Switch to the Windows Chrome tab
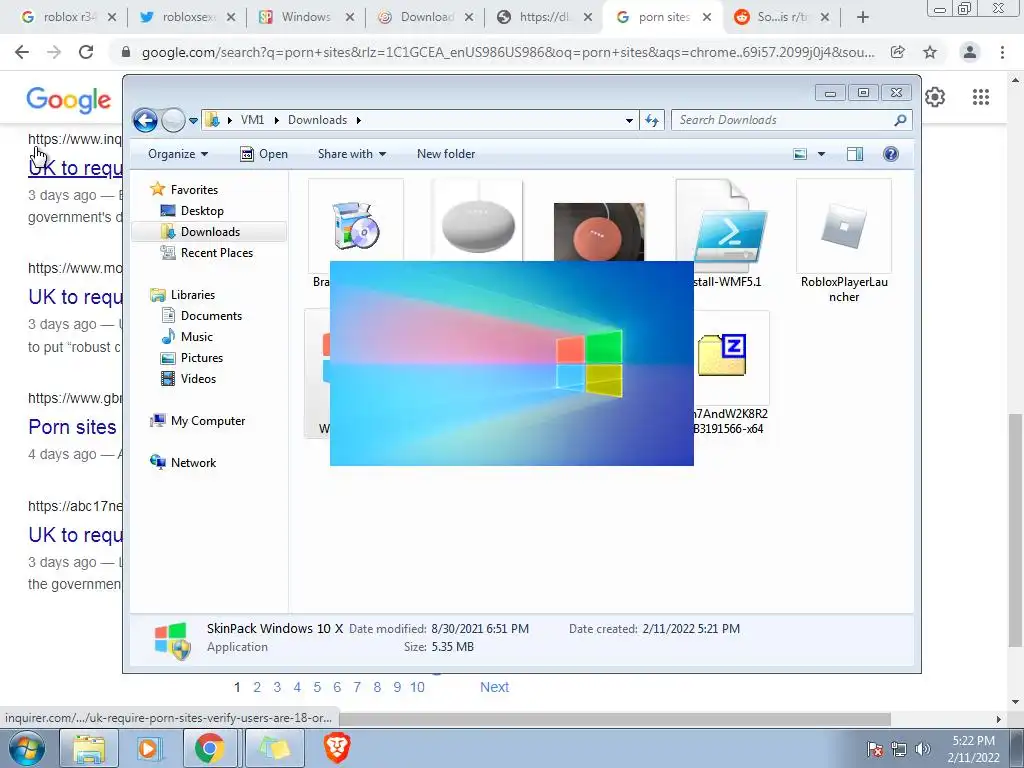 (x=306, y=17)
